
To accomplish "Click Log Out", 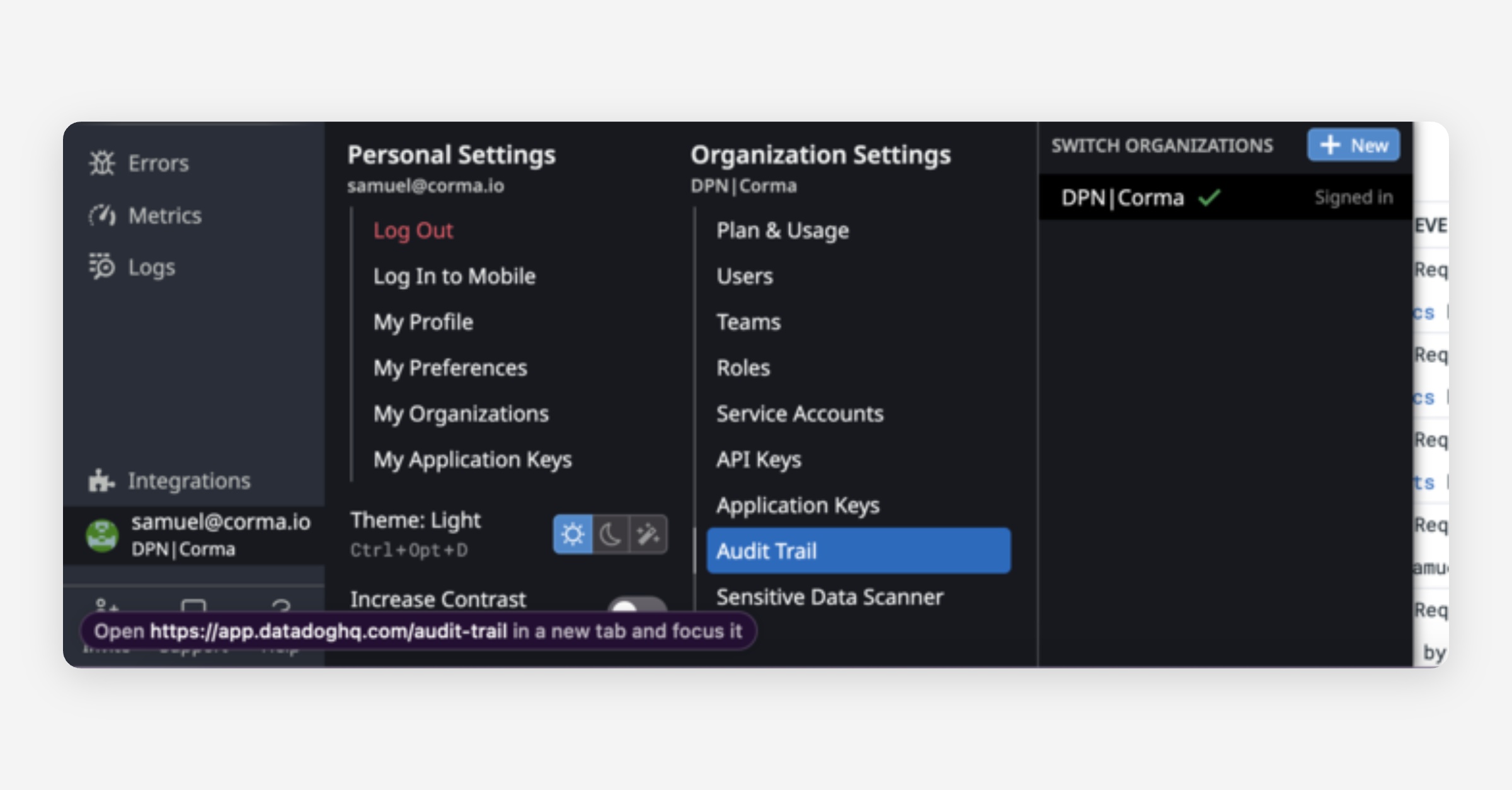I will pos(413,231).
